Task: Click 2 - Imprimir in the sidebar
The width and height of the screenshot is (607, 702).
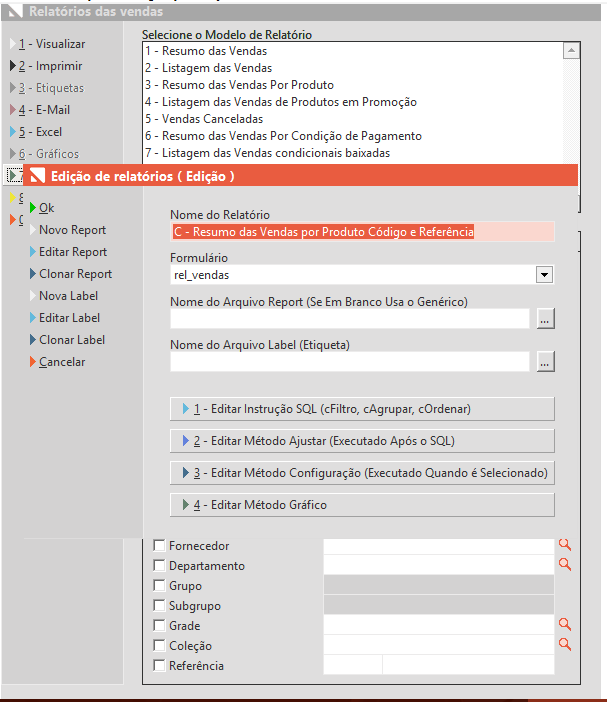Action: [46, 66]
